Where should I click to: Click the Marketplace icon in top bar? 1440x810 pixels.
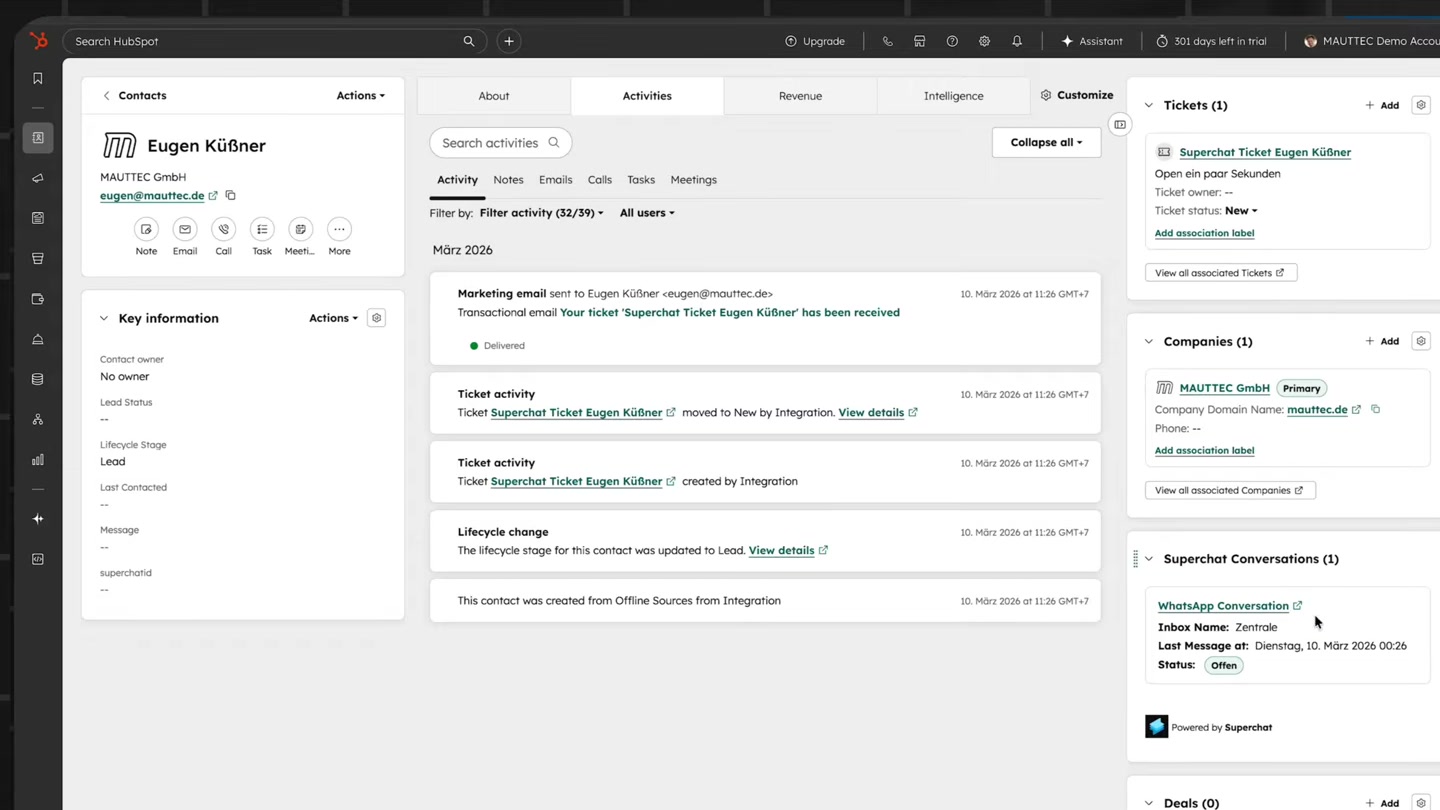pyautogui.click(x=919, y=41)
